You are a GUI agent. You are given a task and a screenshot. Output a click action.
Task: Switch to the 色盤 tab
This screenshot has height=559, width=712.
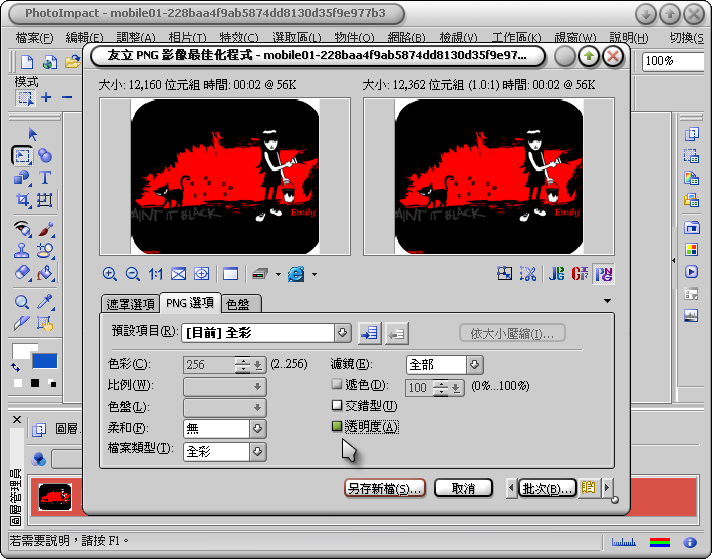(x=242, y=304)
